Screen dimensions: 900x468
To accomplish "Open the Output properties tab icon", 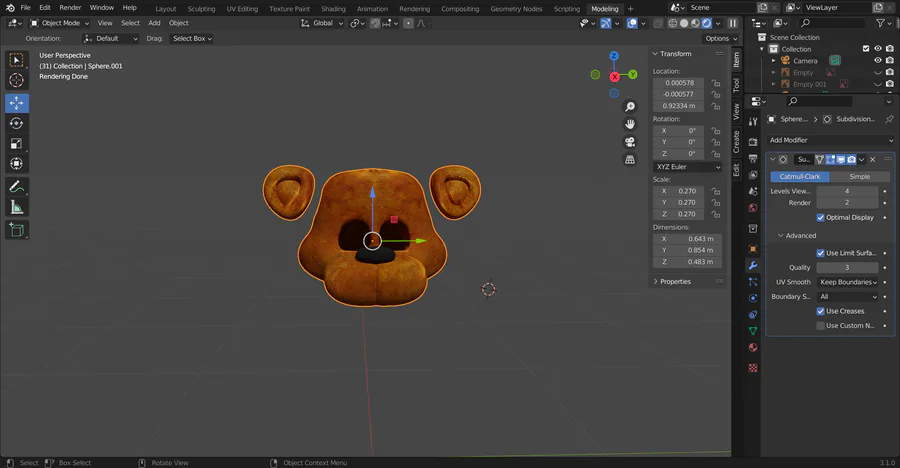I will [x=753, y=158].
